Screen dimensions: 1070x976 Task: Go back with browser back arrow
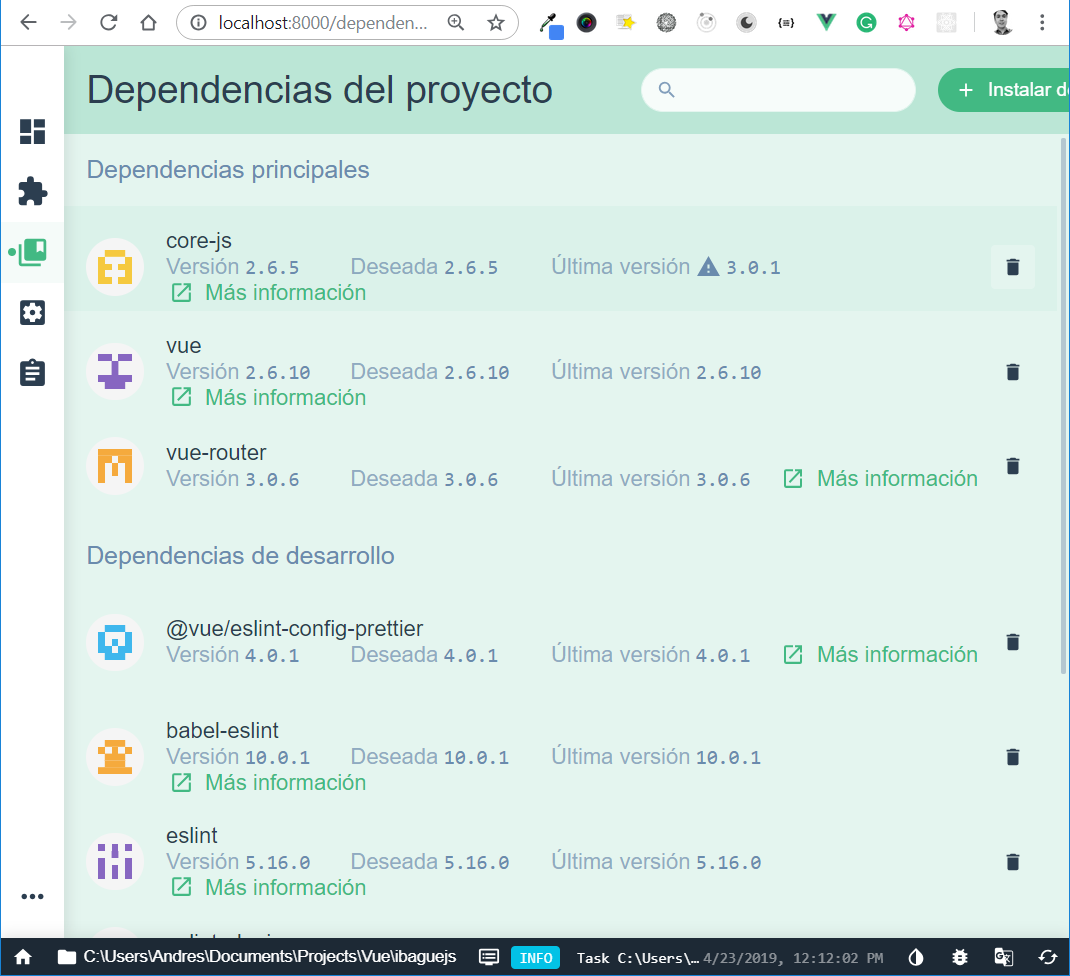click(28, 23)
